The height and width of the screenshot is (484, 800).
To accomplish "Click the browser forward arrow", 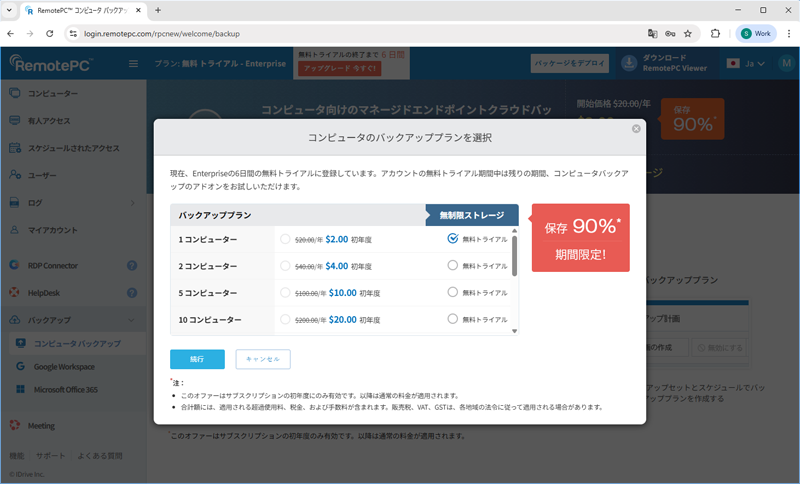I will point(30,34).
